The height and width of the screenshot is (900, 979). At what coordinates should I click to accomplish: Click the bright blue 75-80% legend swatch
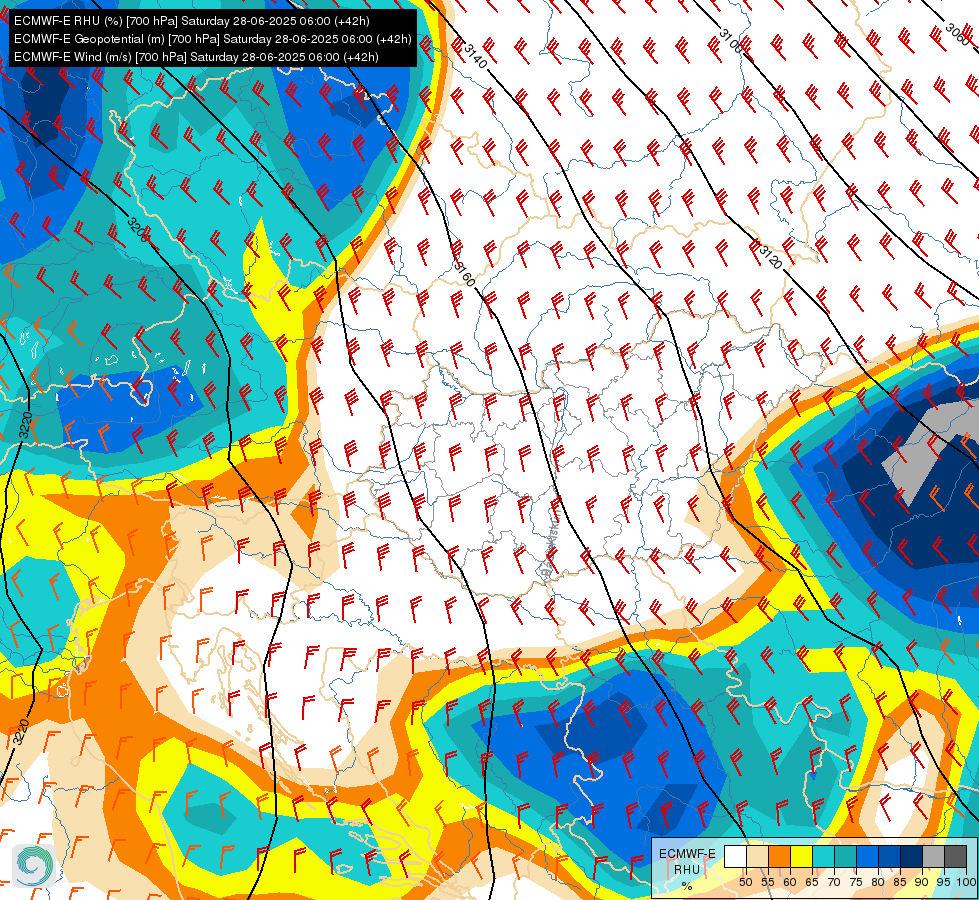[867, 856]
